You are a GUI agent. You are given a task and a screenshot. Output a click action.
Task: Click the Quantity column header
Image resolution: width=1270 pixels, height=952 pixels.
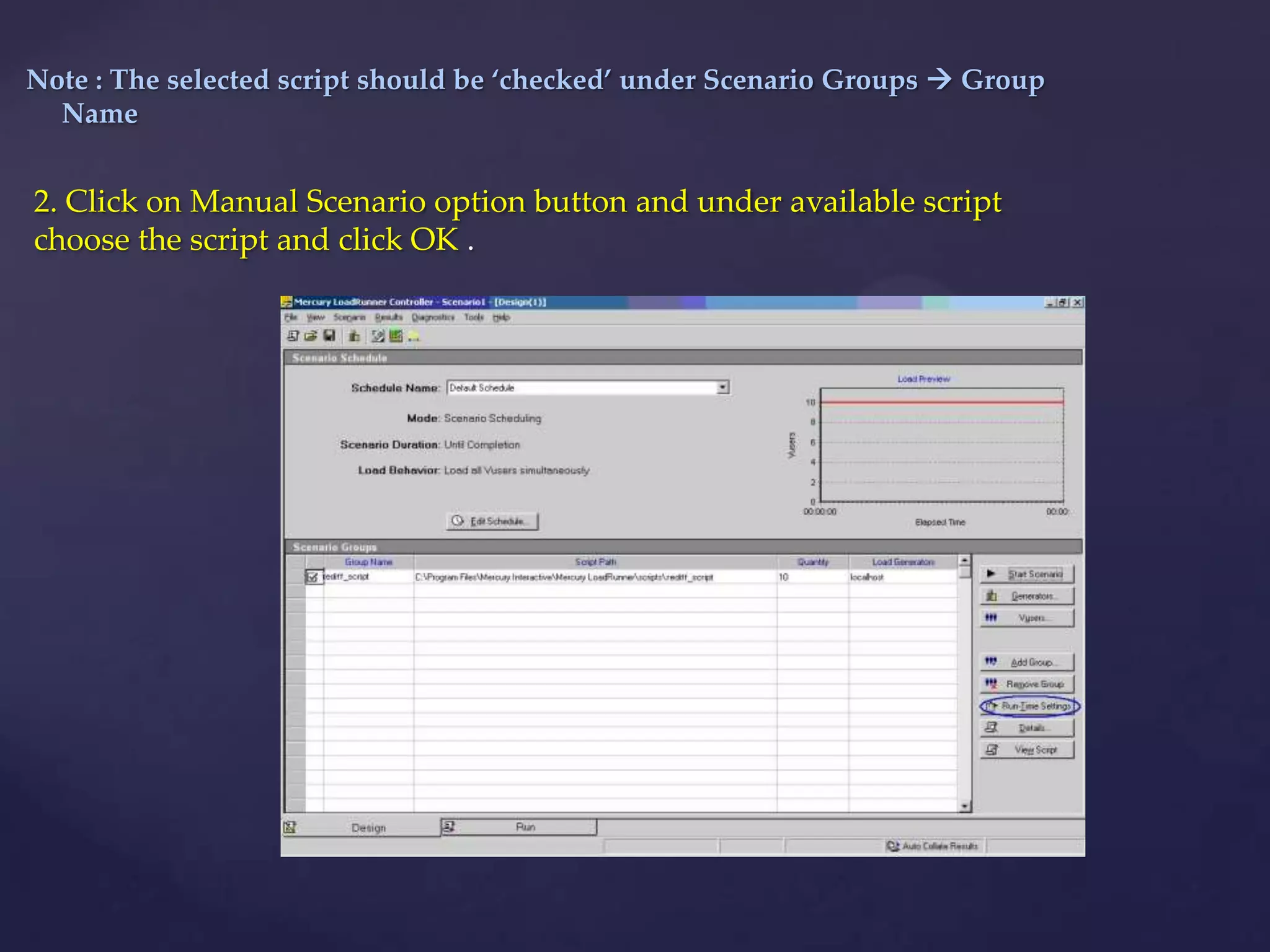[x=813, y=562]
